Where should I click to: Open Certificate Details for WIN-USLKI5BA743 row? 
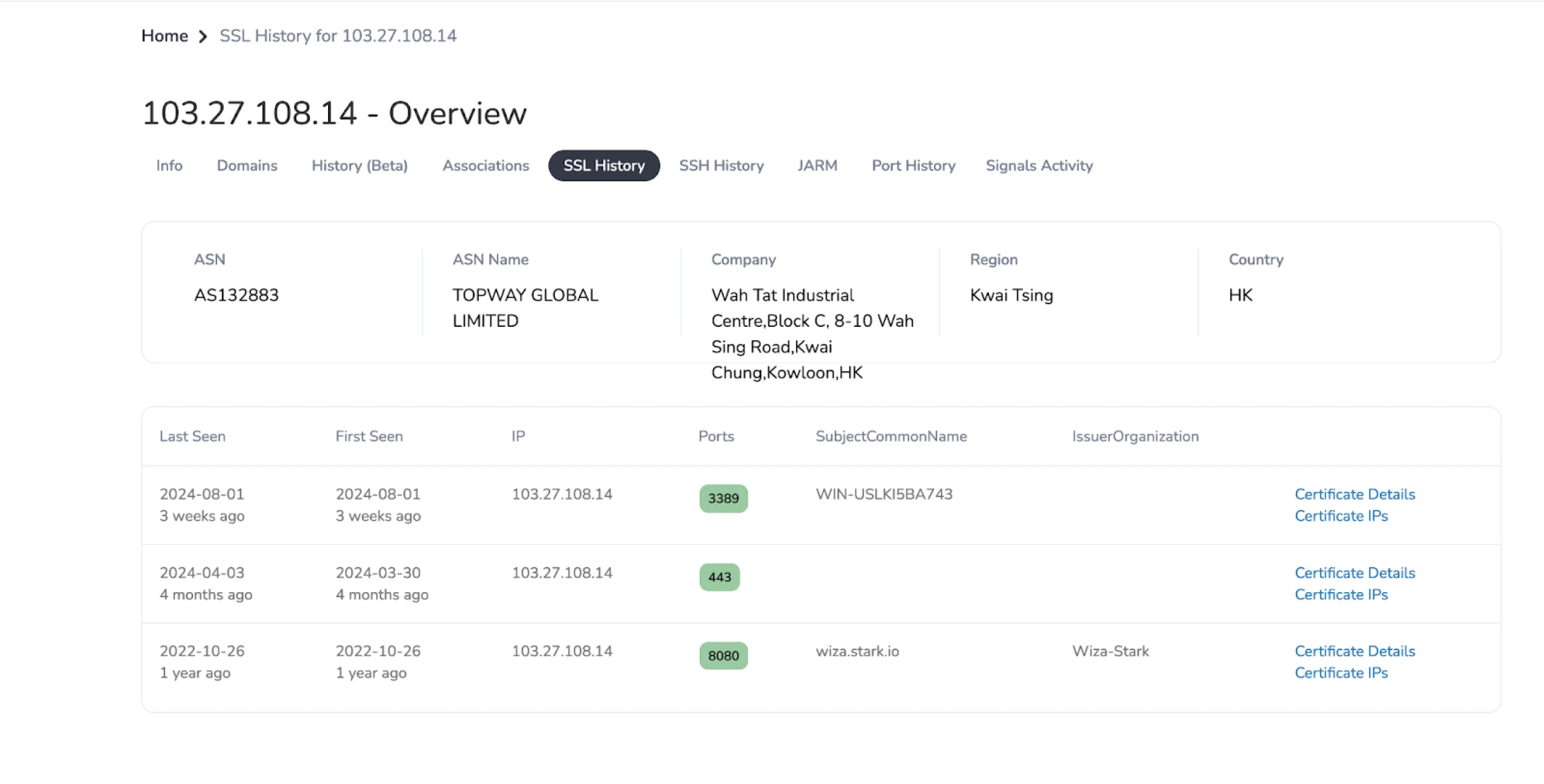1355,495
